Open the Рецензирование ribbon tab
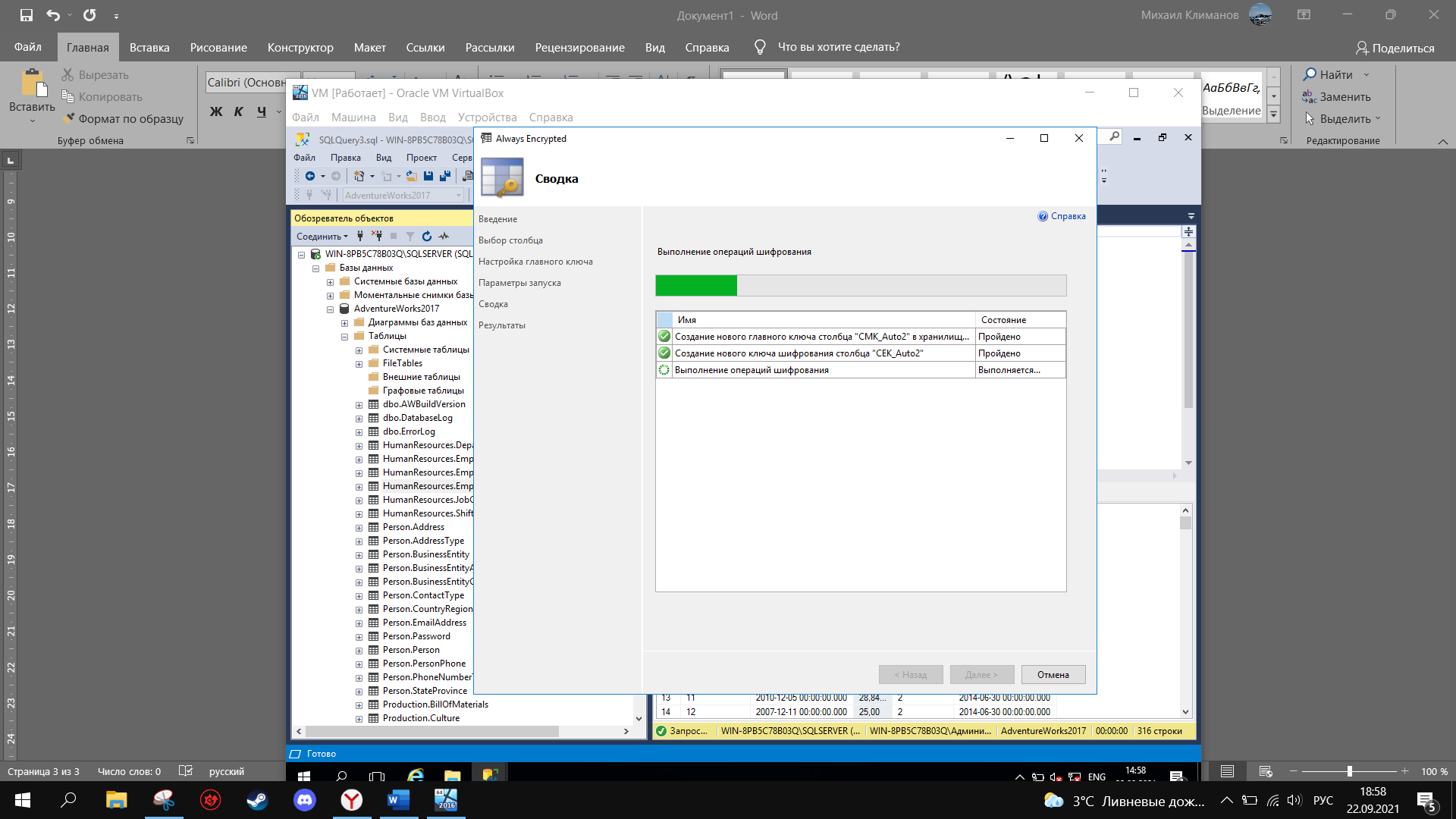The image size is (1456, 819). [579, 47]
